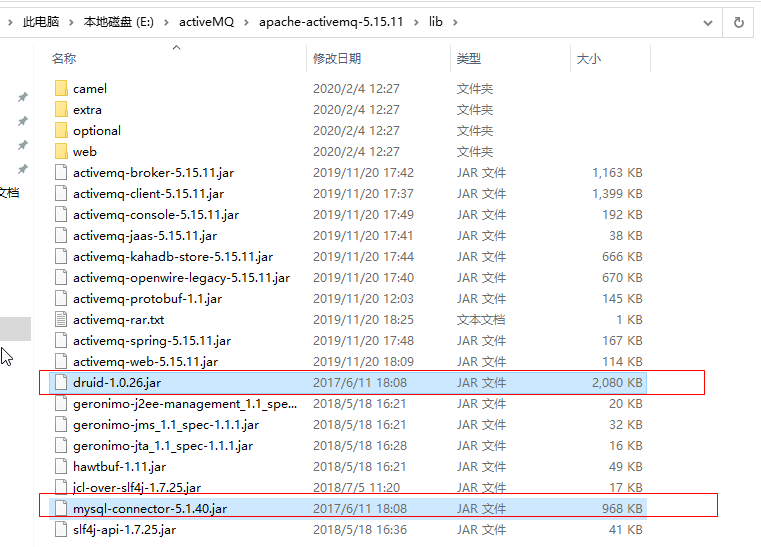761x547 pixels.
Task: Click geronimo-j2ee-management file icon
Action: point(61,403)
